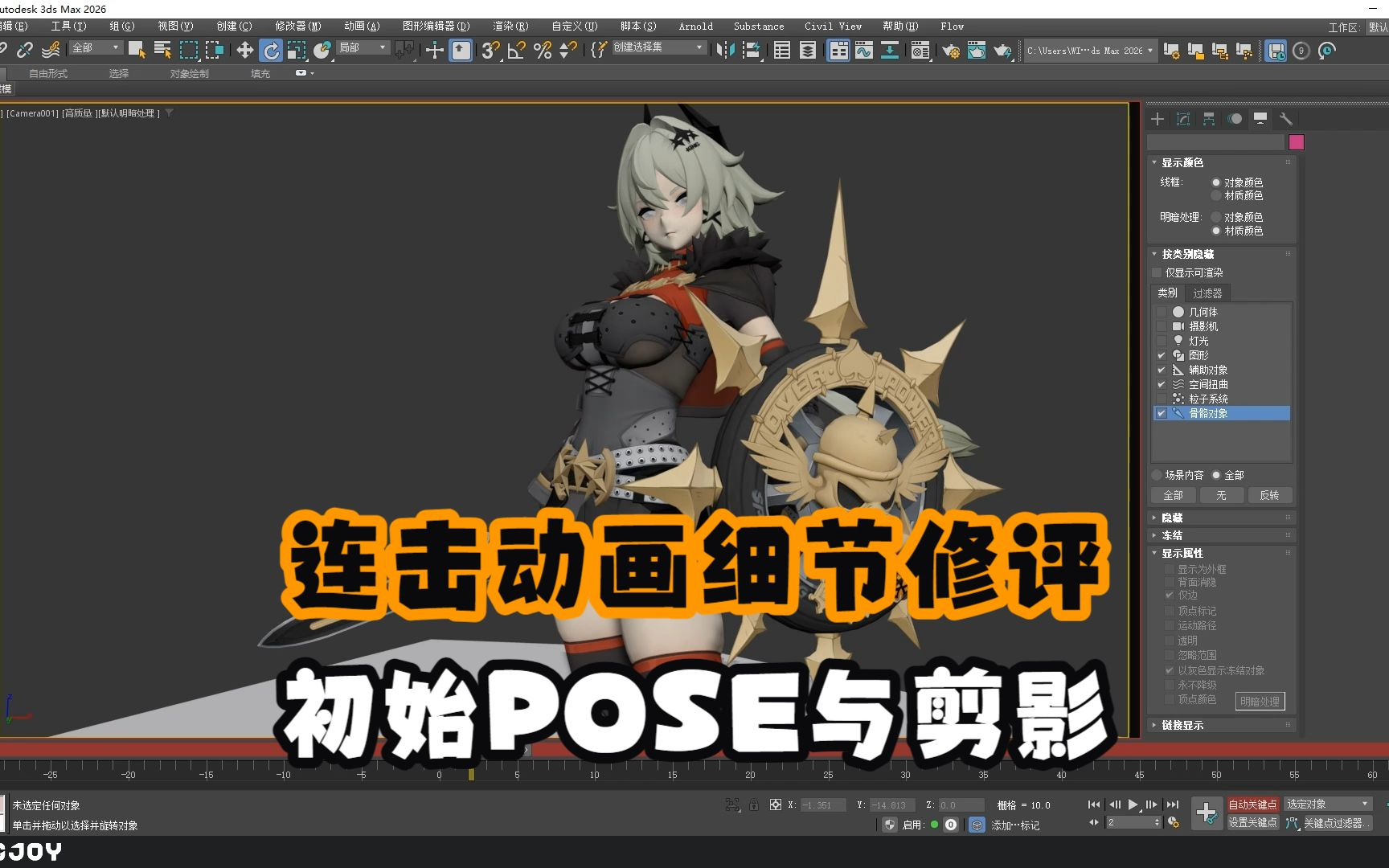The width and height of the screenshot is (1389, 868).
Task: Click the 反转 button
Action: pyautogui.click(x=1269, y=495)
